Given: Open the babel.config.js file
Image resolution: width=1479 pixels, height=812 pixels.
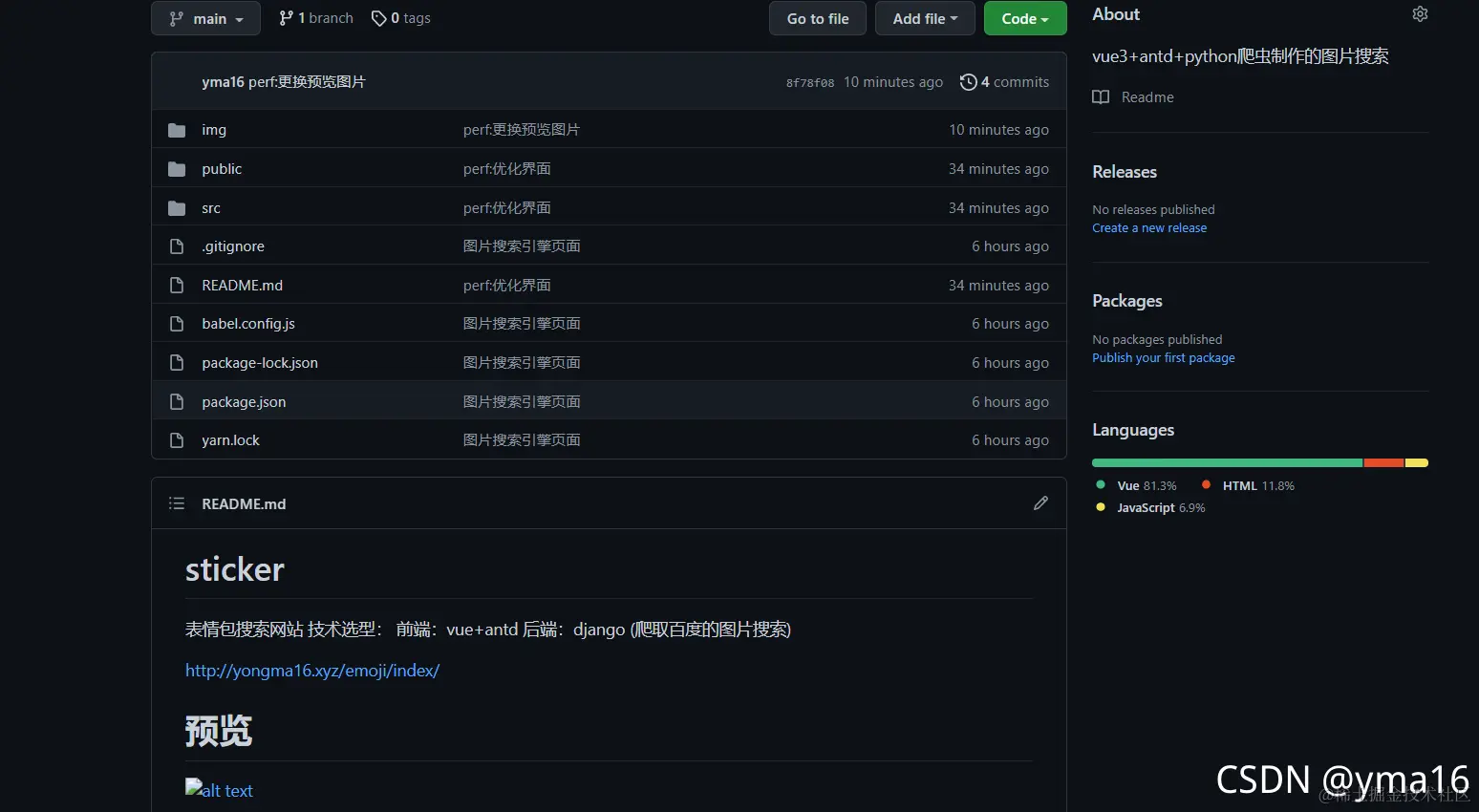Looking at the screenshot, I should click(248, 324).
